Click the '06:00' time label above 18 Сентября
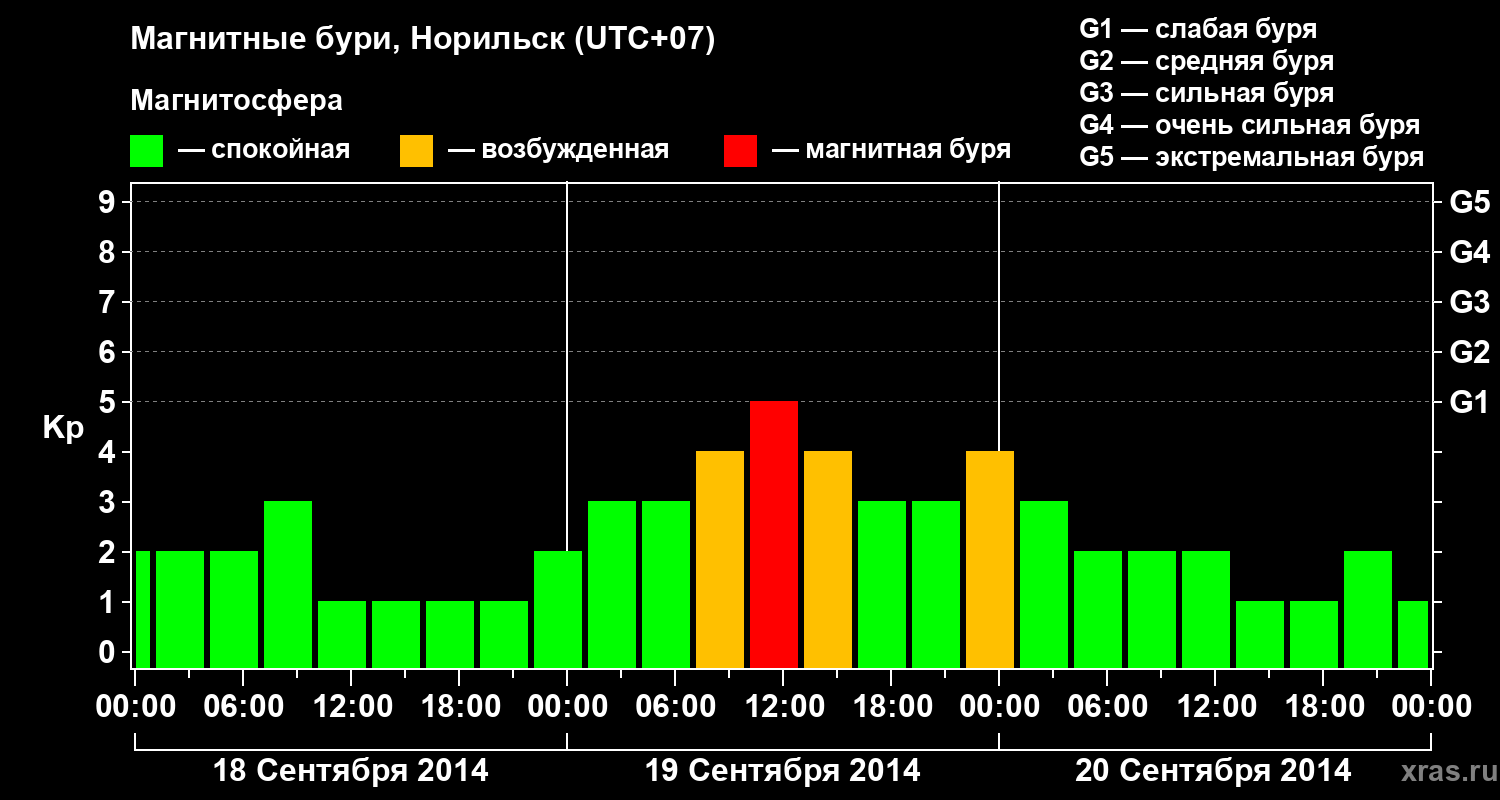 (243, 706)
